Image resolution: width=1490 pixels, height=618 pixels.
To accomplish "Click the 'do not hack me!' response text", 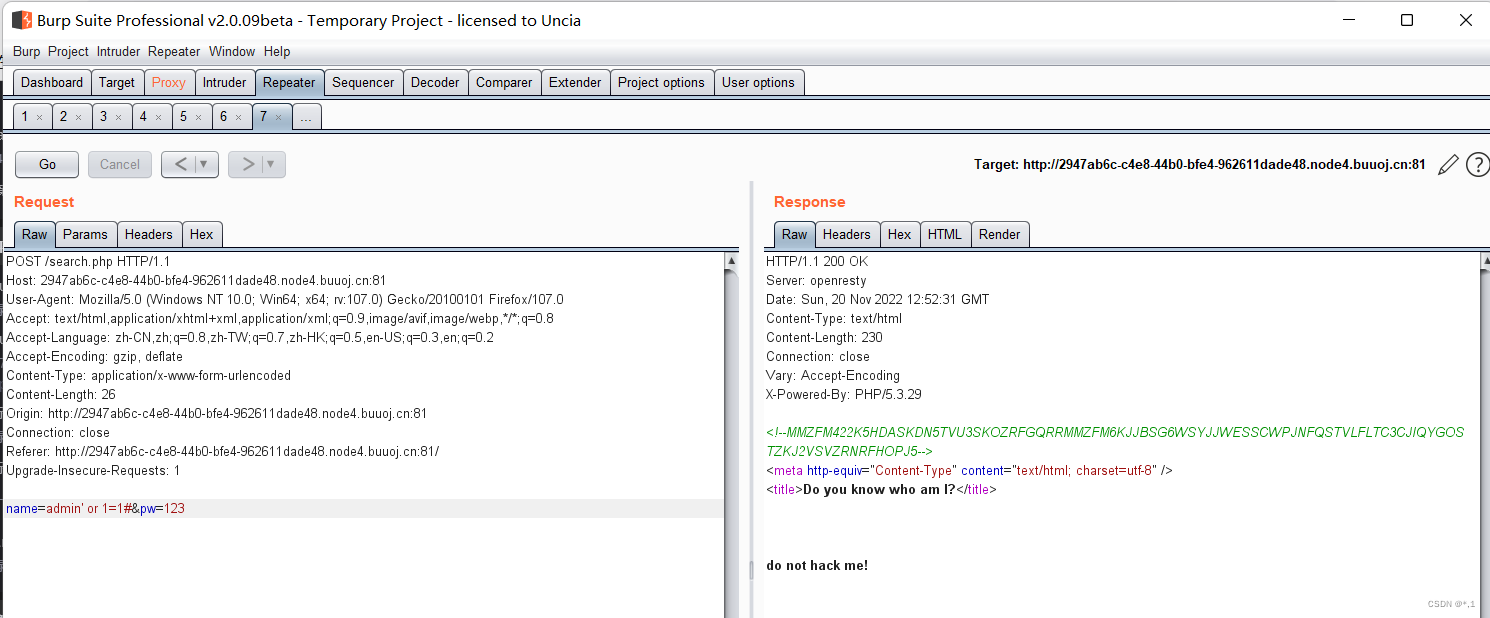I will (x=817, y=566).
